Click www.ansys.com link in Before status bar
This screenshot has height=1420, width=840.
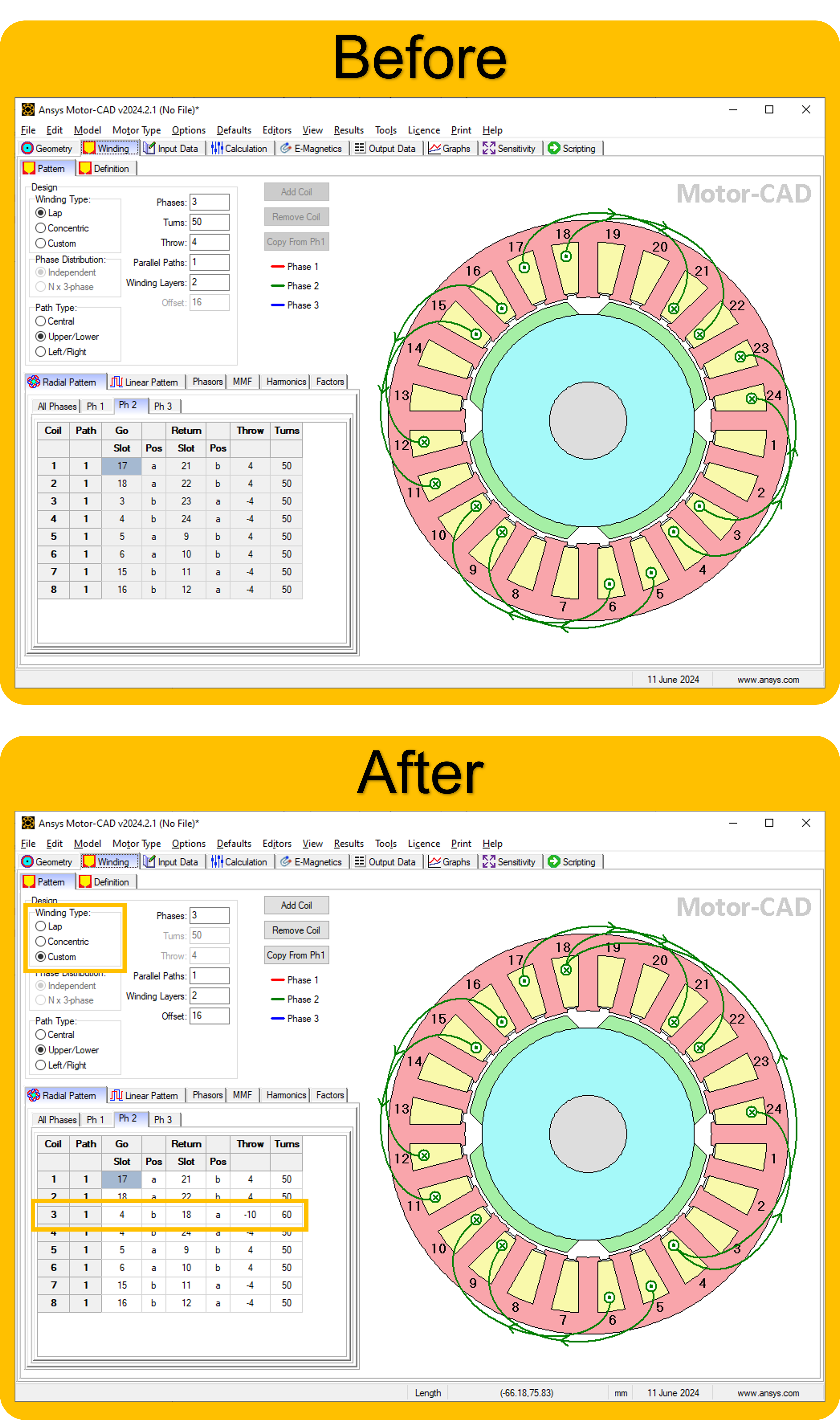[x=768, y=679]
